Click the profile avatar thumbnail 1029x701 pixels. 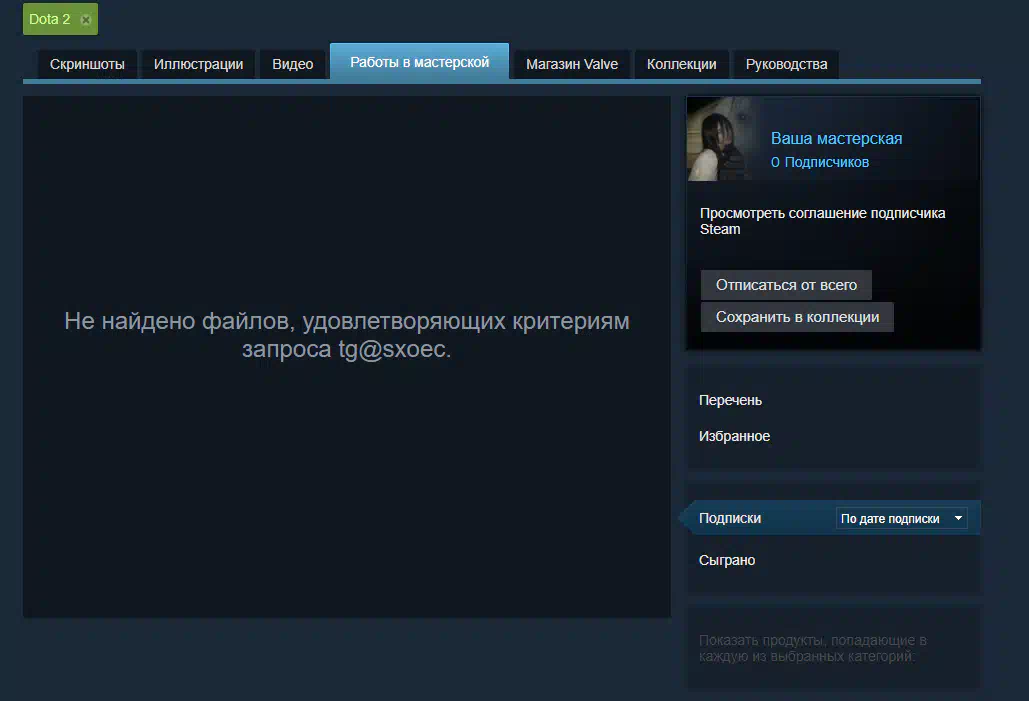pos(720,138)
